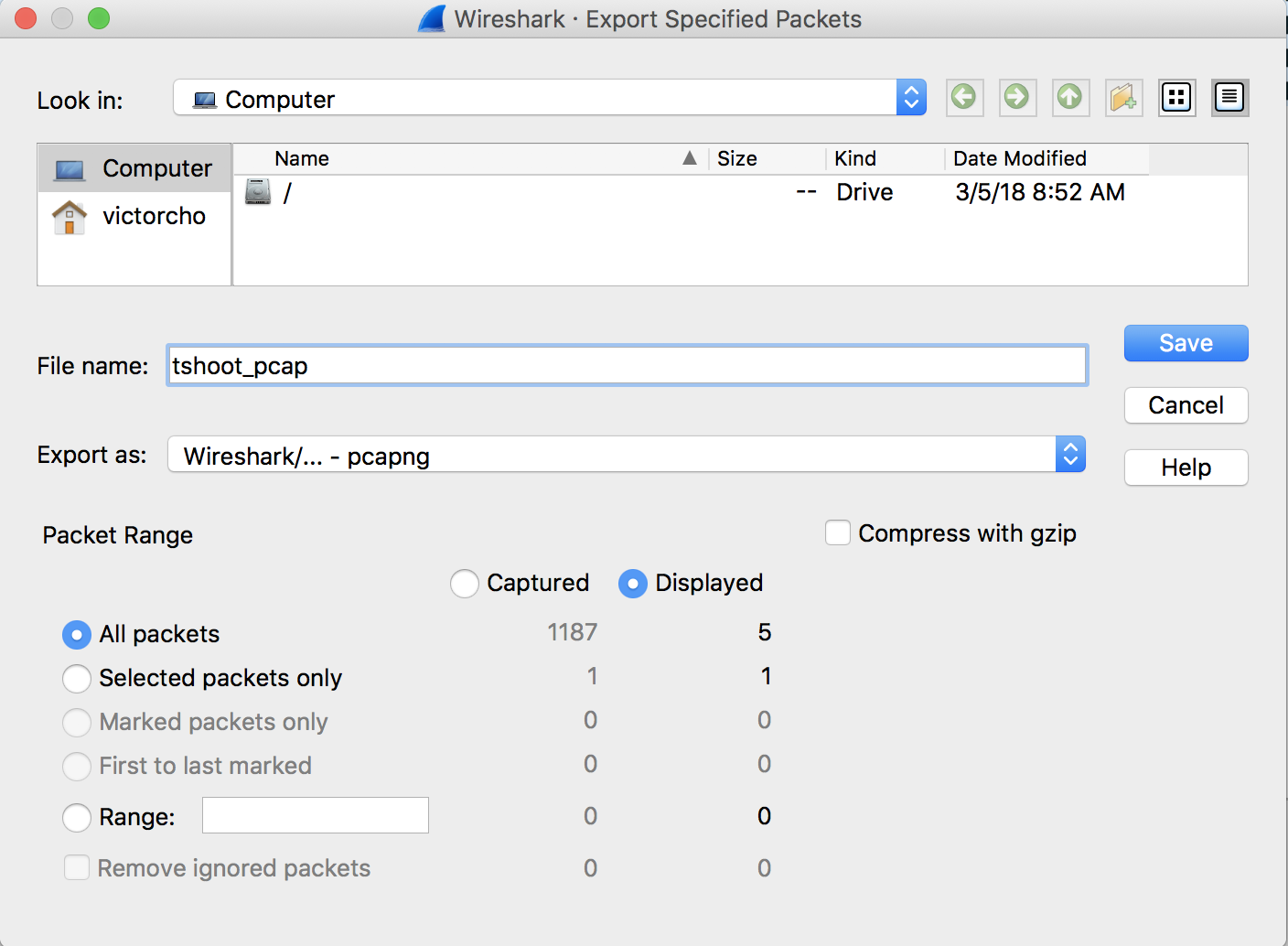
Task: Go to parent directory using up arrow
Action: (1069, 97)
